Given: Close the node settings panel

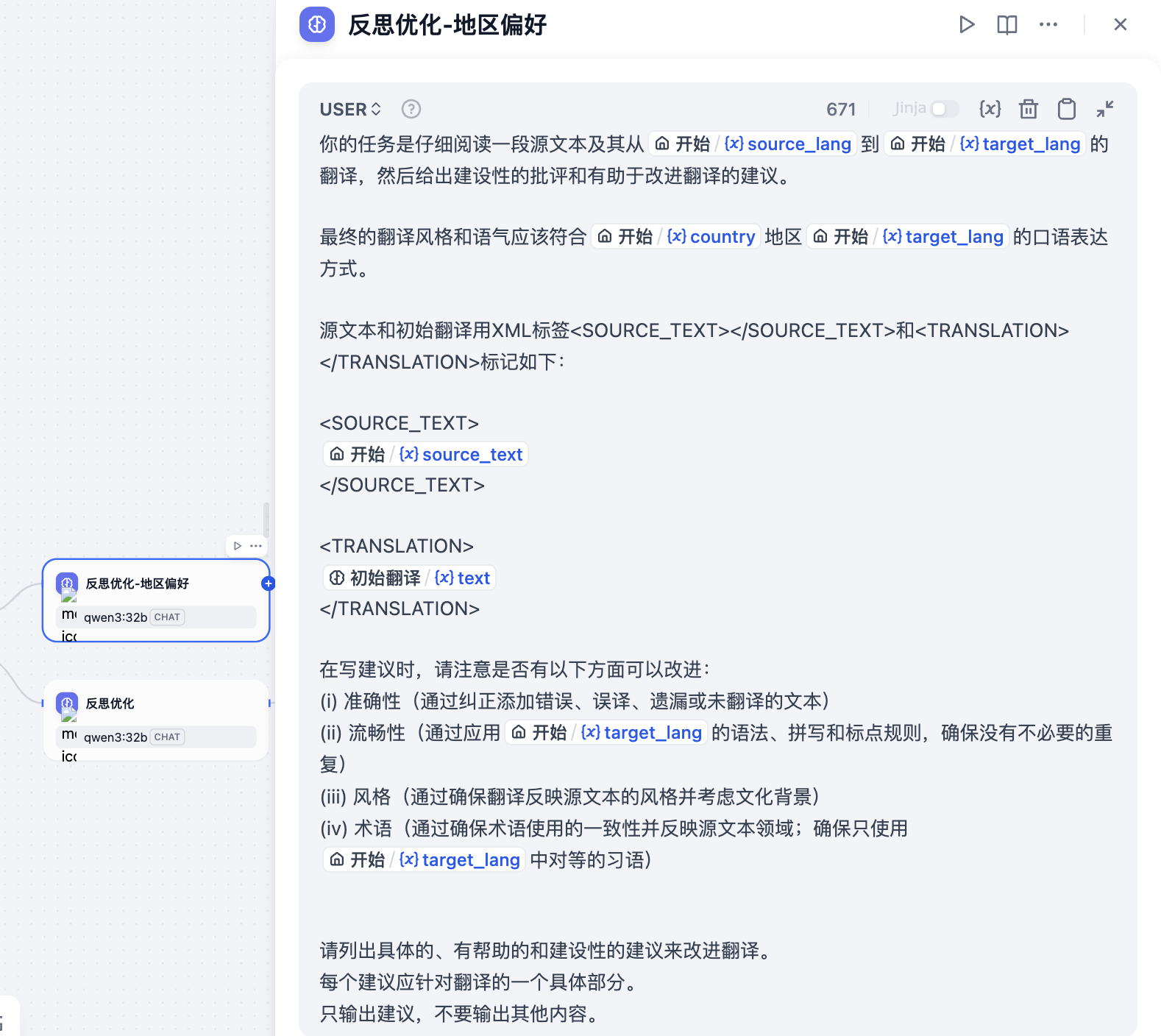Looking at the screenshot, I should tap(1121, 25).
